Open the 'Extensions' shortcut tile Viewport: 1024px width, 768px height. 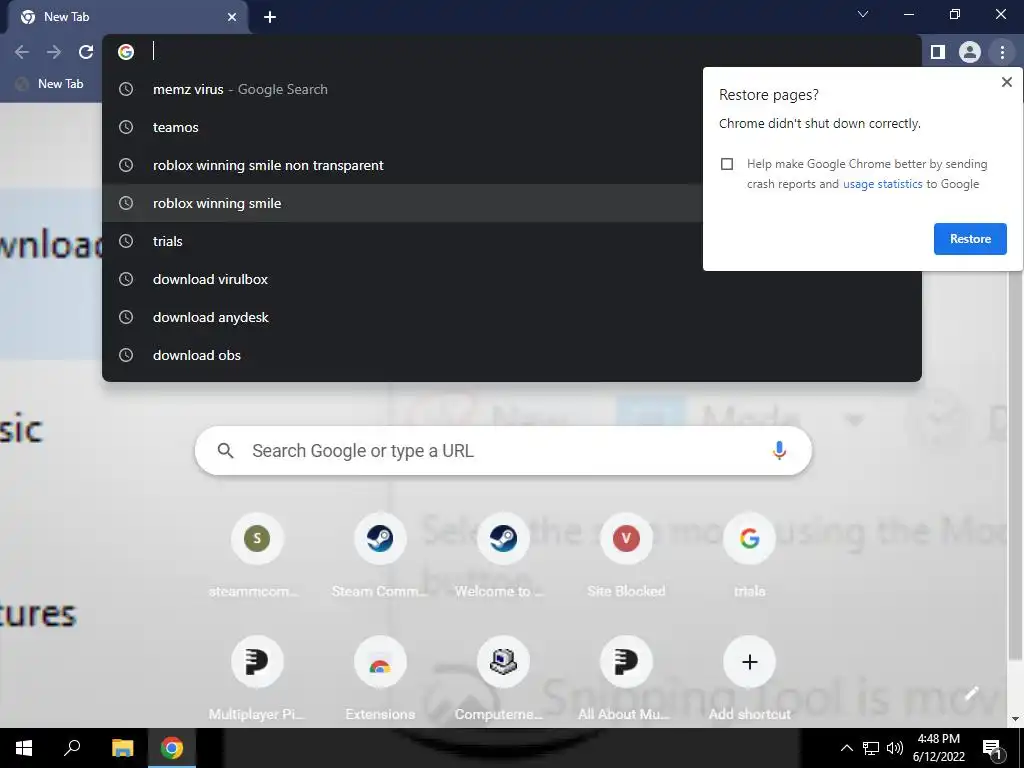pos(379,678)
